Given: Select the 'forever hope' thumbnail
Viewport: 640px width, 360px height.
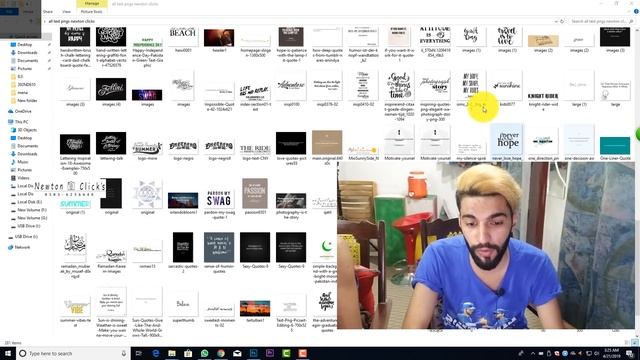Looking at the screenshot, I should tap(507, 140).
